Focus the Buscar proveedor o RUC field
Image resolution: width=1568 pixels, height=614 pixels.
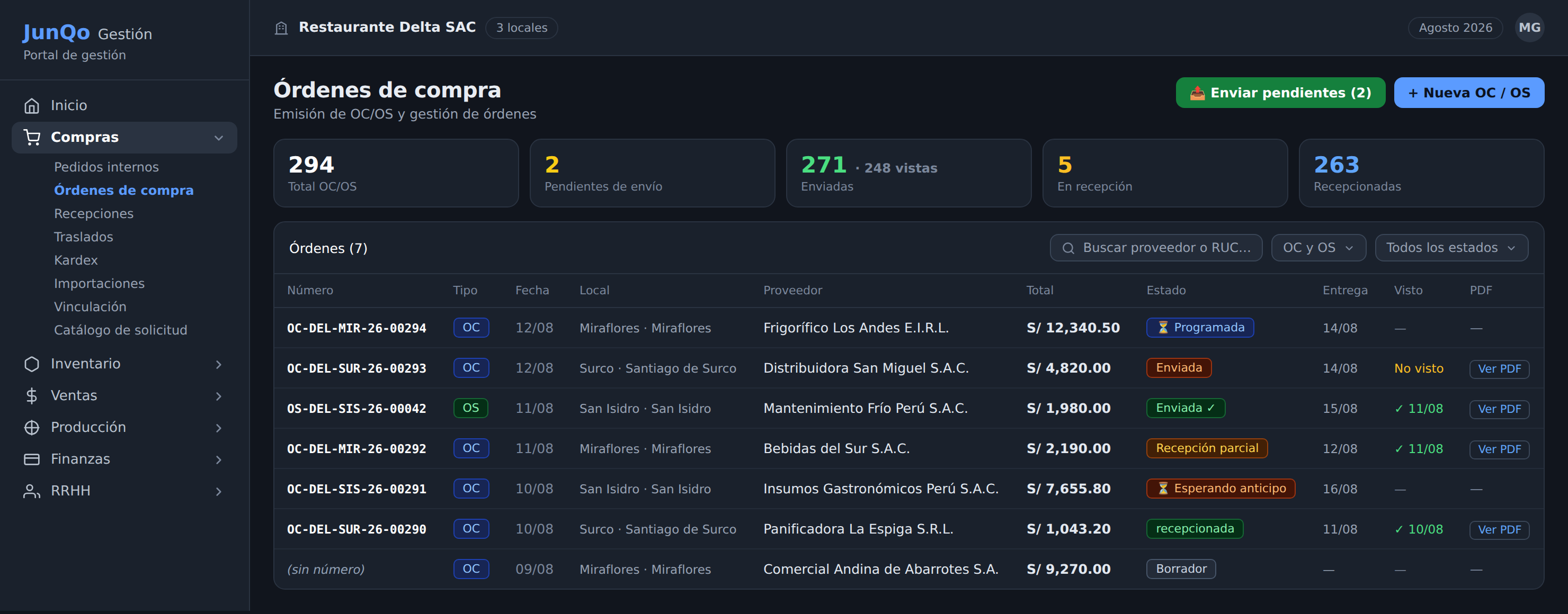click(1156, 248)
